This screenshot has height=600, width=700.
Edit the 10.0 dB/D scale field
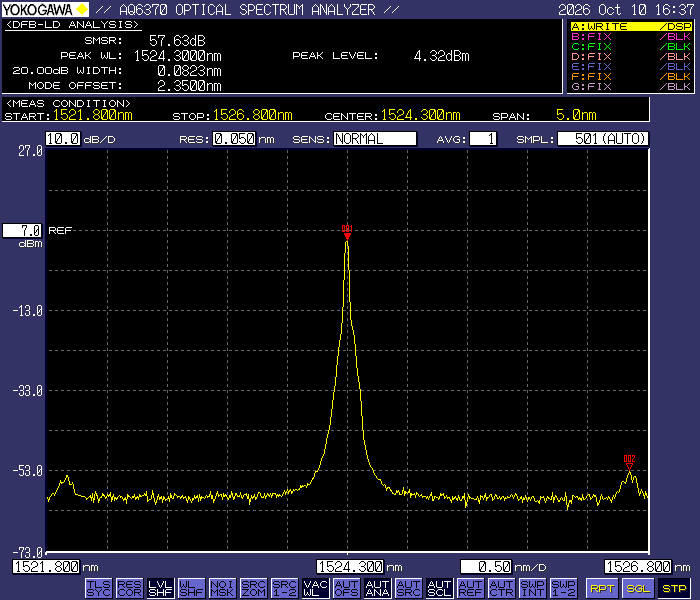pyautogui.click(x=63, y=139)
